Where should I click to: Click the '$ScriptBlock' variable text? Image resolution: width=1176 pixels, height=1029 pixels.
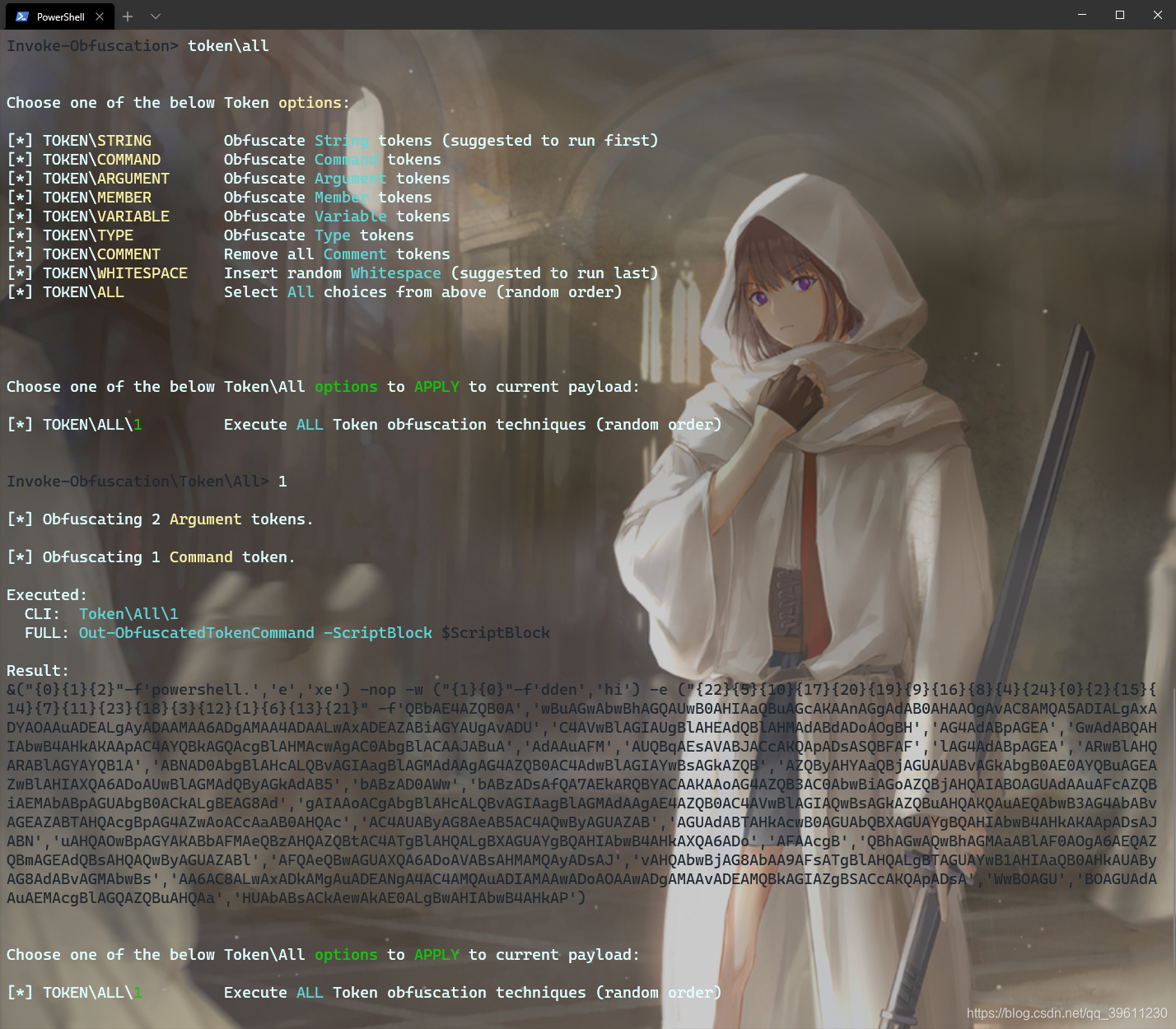click(496, 633)
